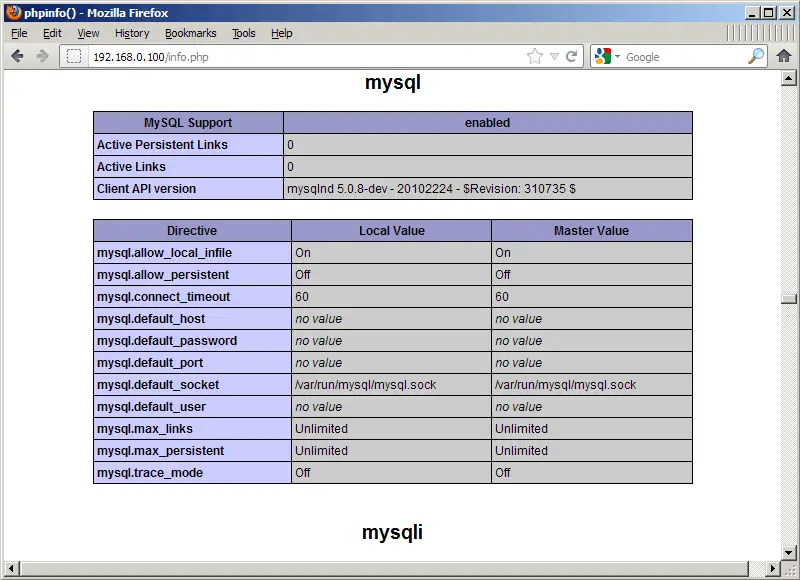Click the "MySQL Support" header cell

click(188, 123)
